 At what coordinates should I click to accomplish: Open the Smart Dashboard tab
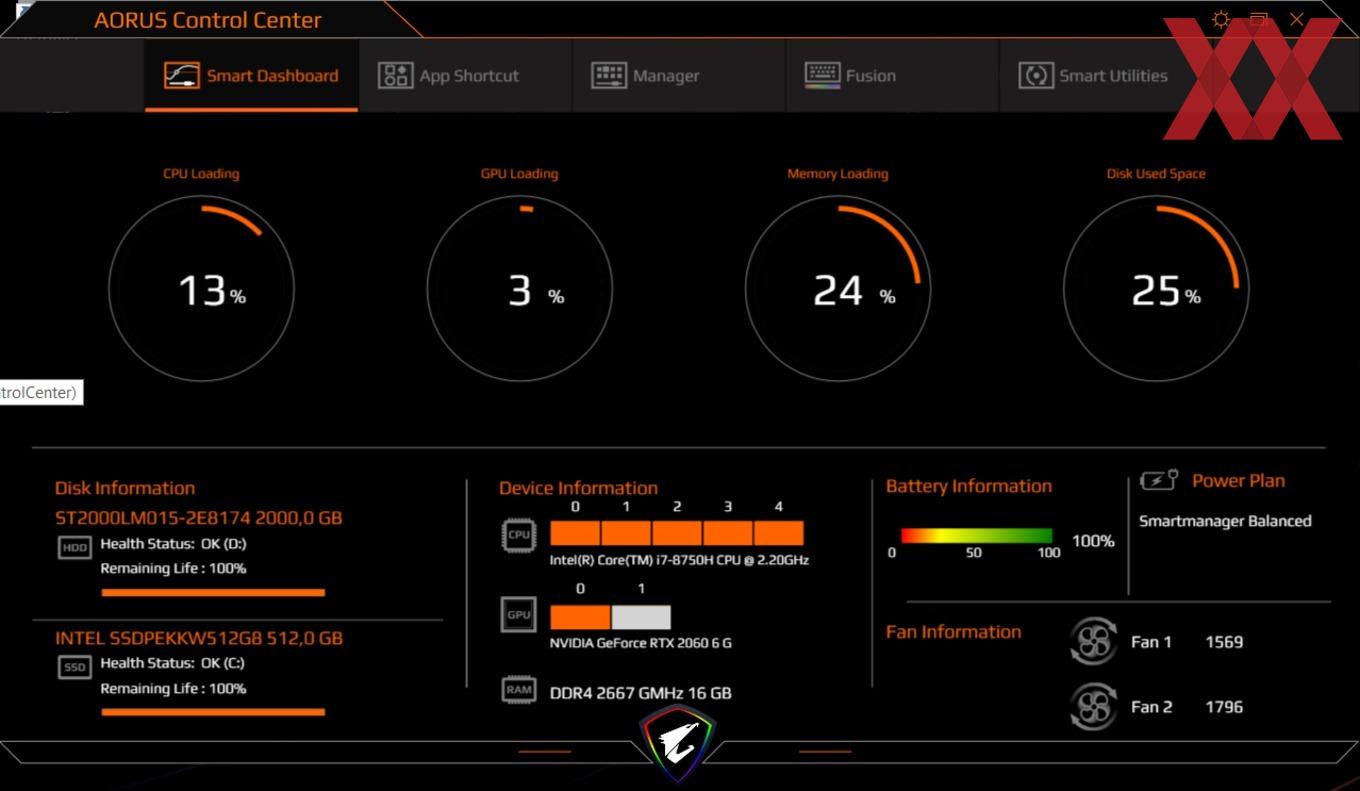(x=252, y=76)
